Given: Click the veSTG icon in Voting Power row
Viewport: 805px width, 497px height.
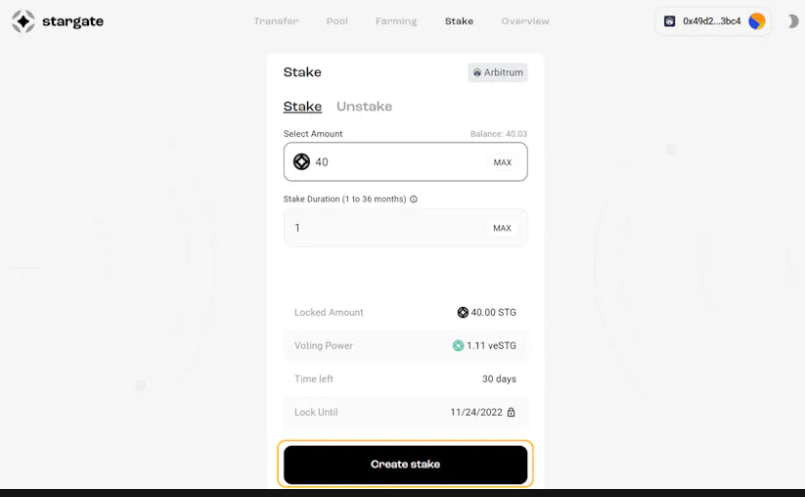Looking at the screenshot, I should pos(458,346).
